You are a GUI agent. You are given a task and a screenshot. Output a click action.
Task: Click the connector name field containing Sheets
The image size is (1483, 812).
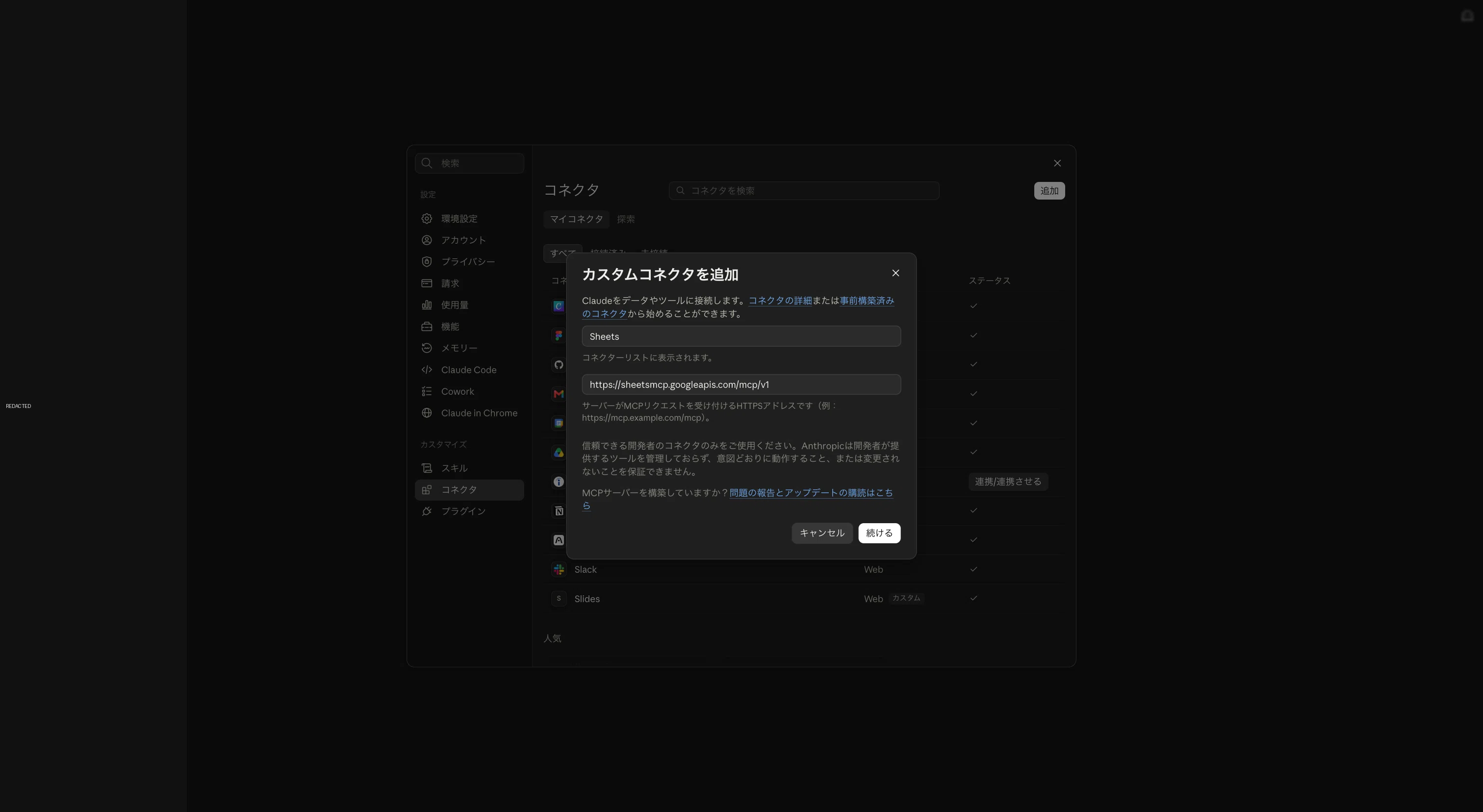pos(741,336)
